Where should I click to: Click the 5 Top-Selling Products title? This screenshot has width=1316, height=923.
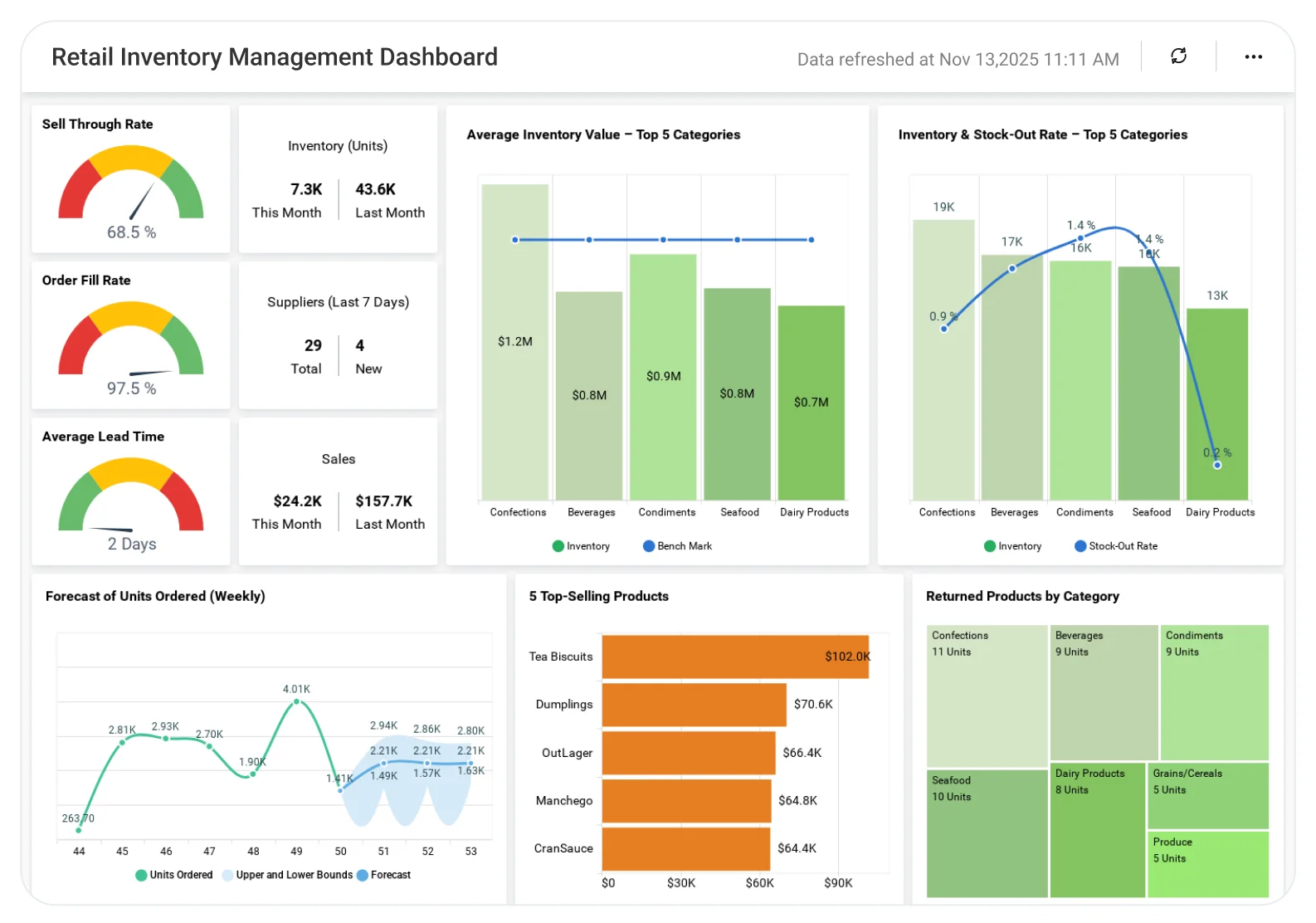[599, 596]
